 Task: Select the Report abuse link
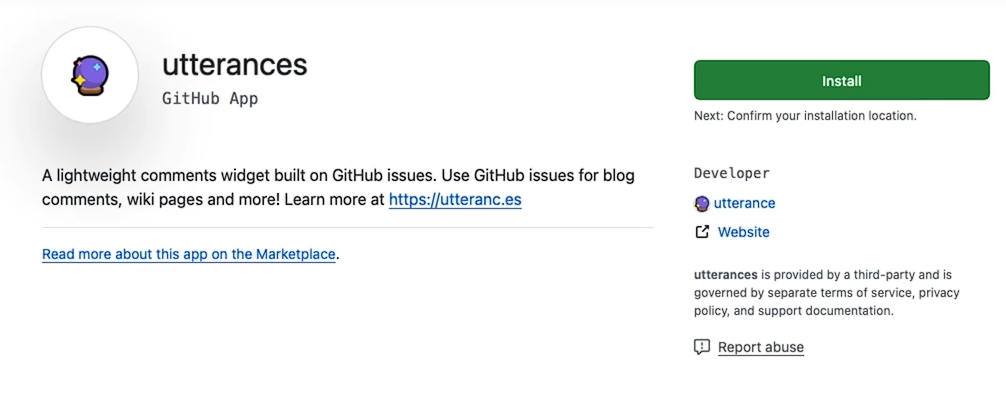tap(760, 347)
